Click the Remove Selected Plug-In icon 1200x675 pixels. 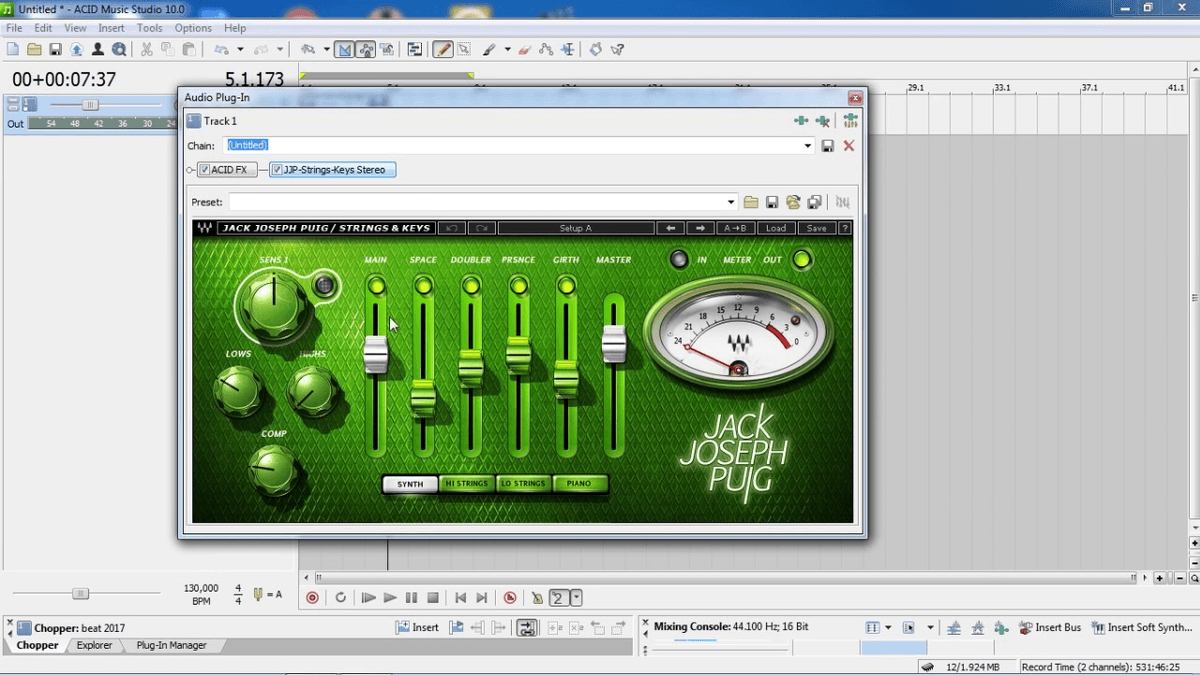pos(822,121)
